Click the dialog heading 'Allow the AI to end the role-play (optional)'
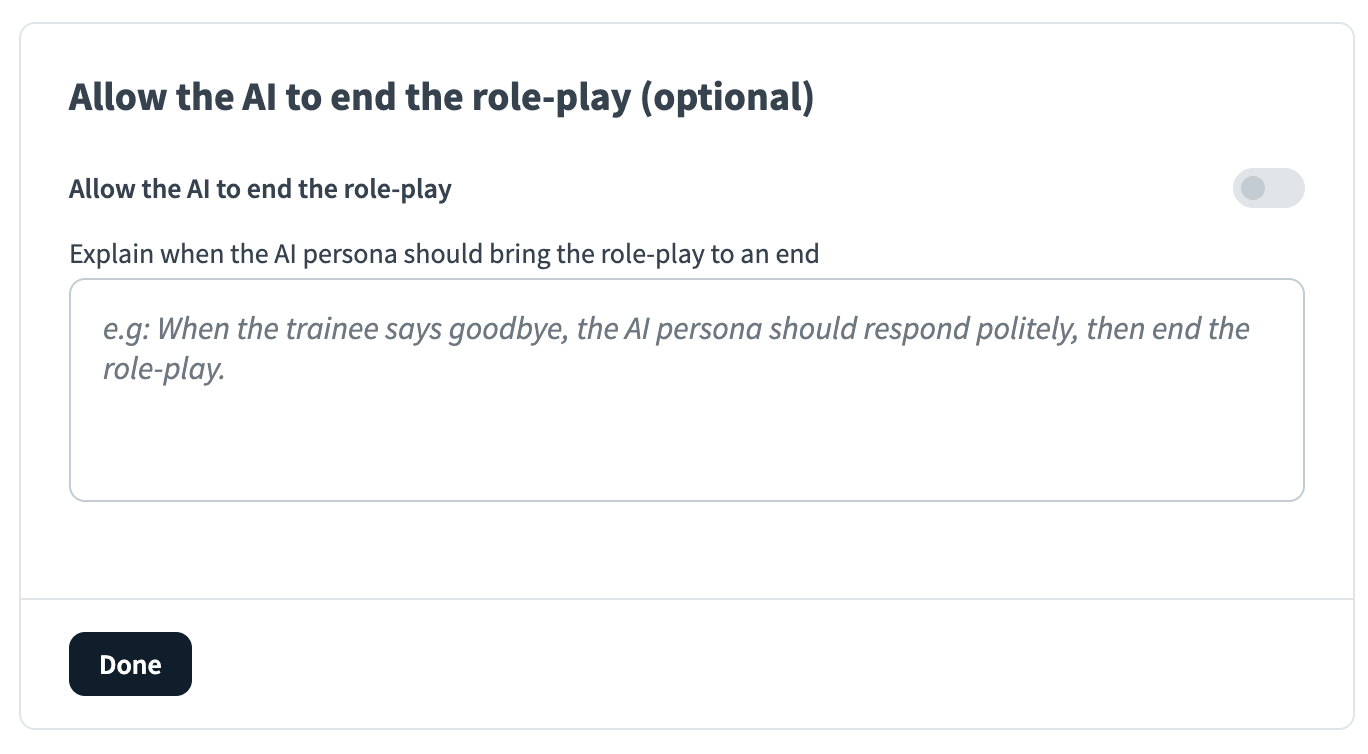 [441, 98]
